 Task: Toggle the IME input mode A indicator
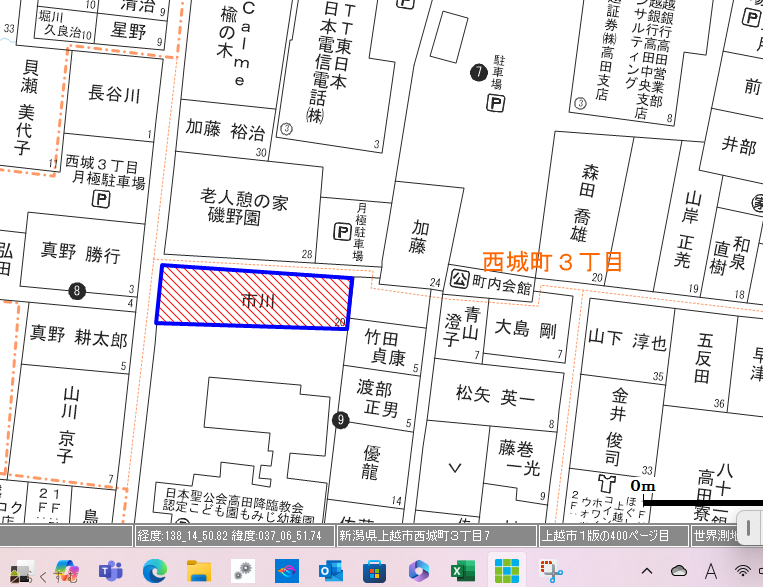point(711,570)
